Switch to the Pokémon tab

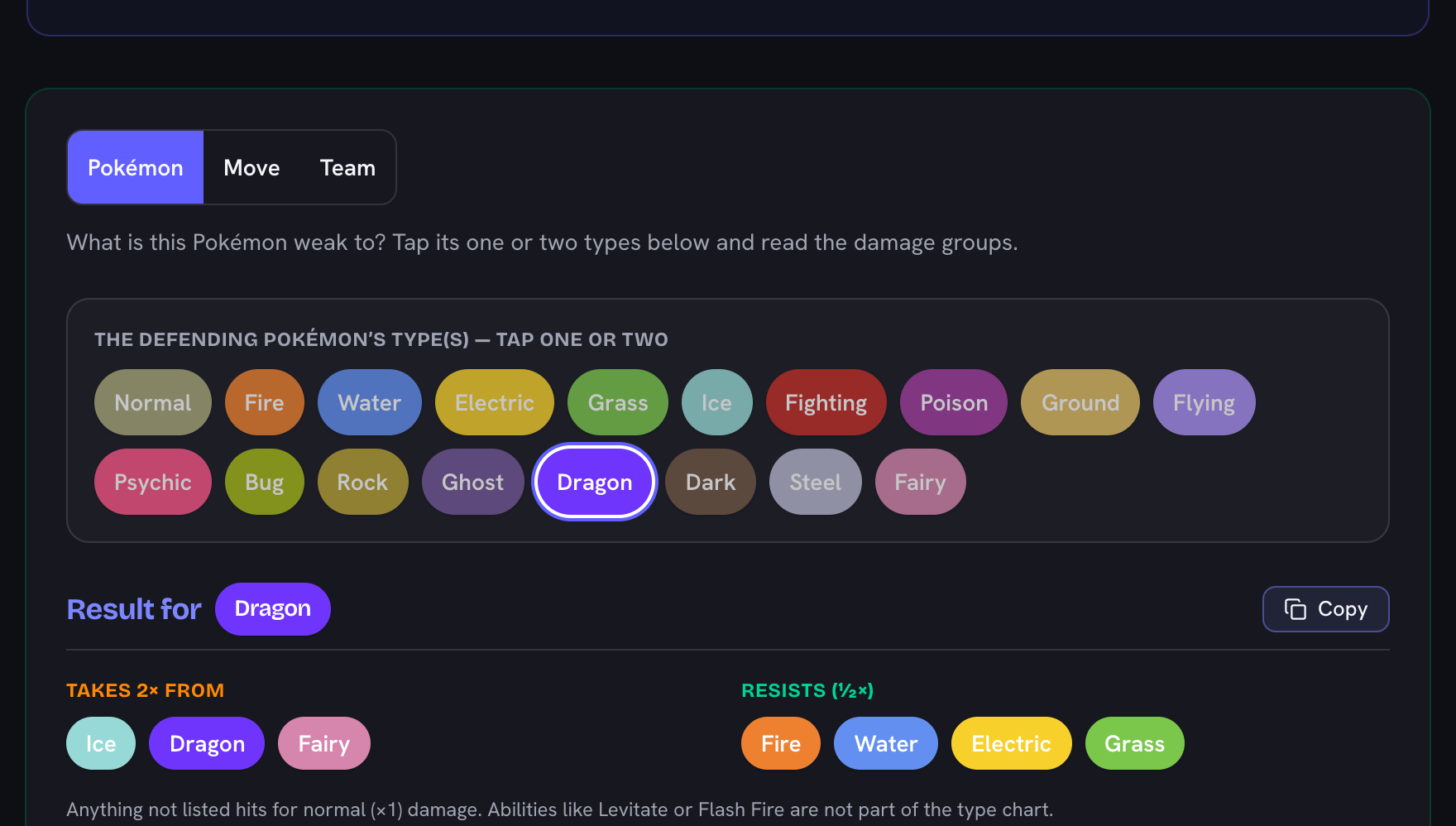(x=136, y=167)
